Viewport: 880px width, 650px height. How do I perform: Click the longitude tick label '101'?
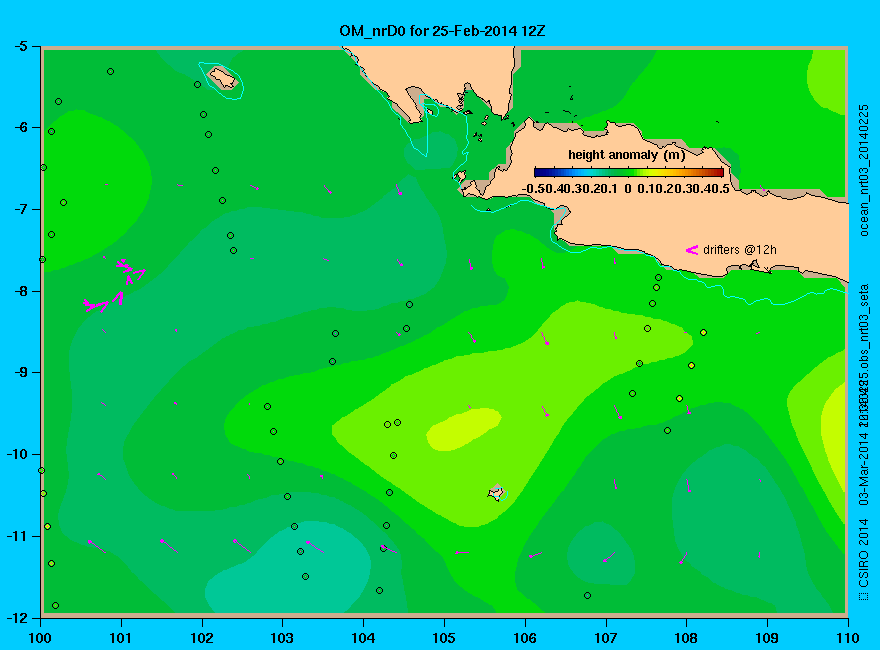[x=121, y=638]
